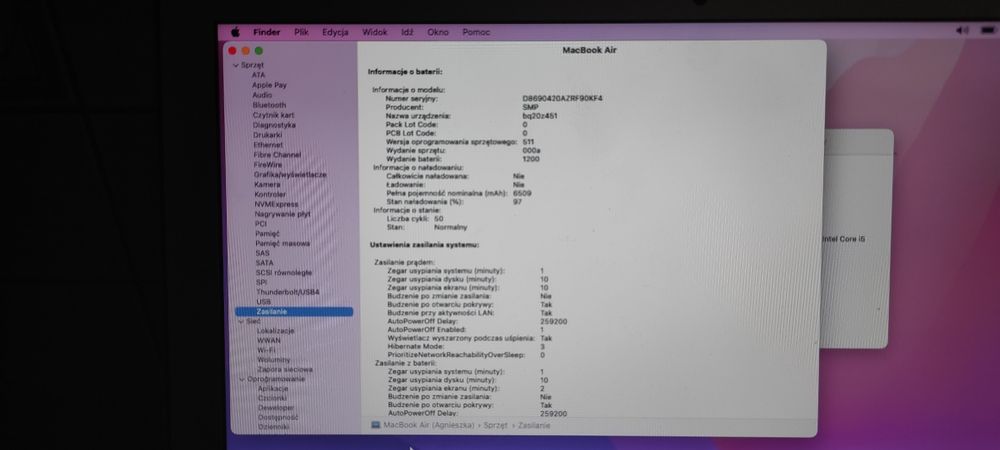Click Sprzęt in the path bar
Screen dimensions: 1000x450
point(496,425)
